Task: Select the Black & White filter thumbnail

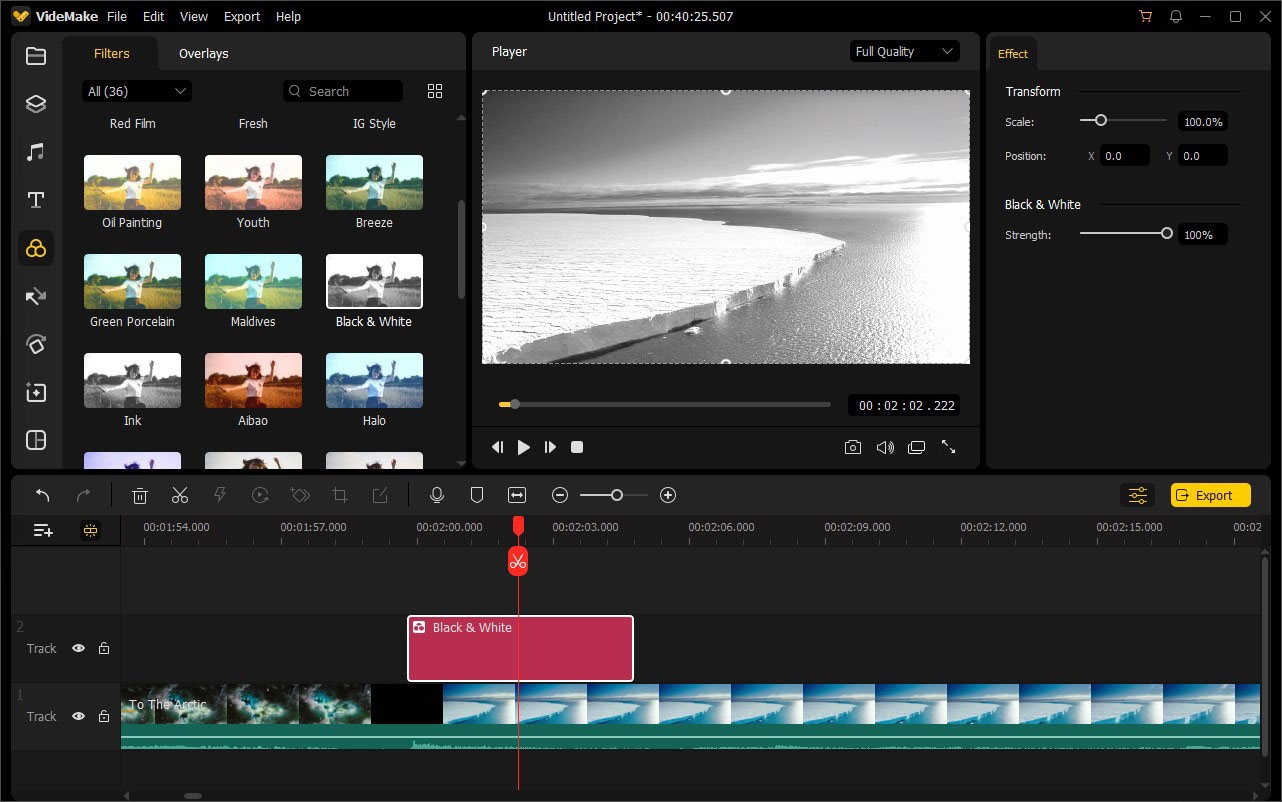Action: (373, 280)
